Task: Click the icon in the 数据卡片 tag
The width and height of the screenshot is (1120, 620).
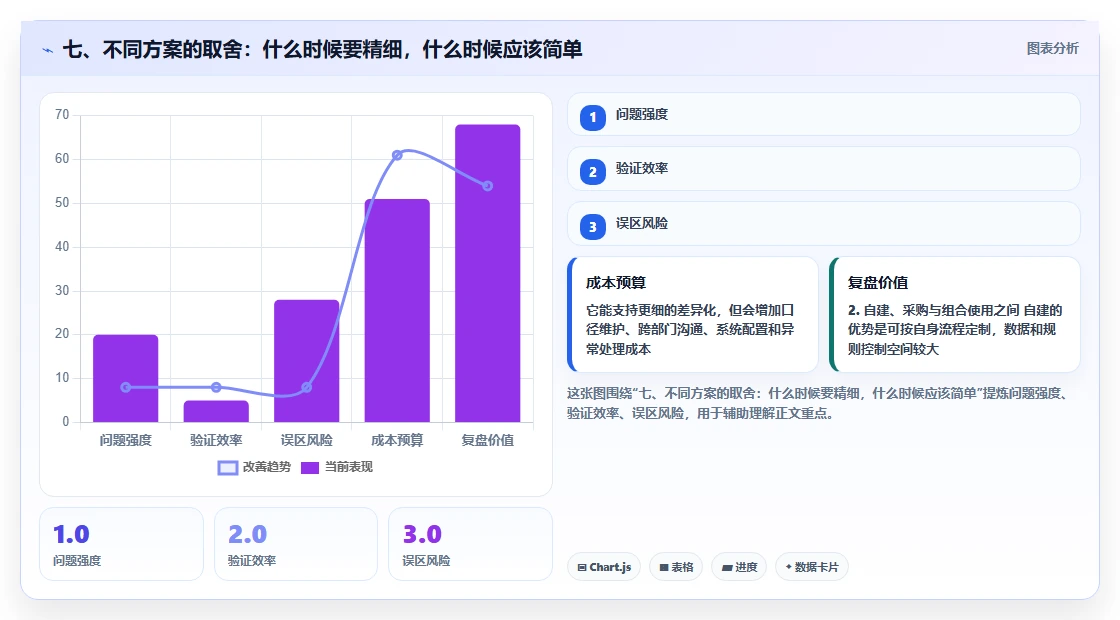Action: click(789, 566)
